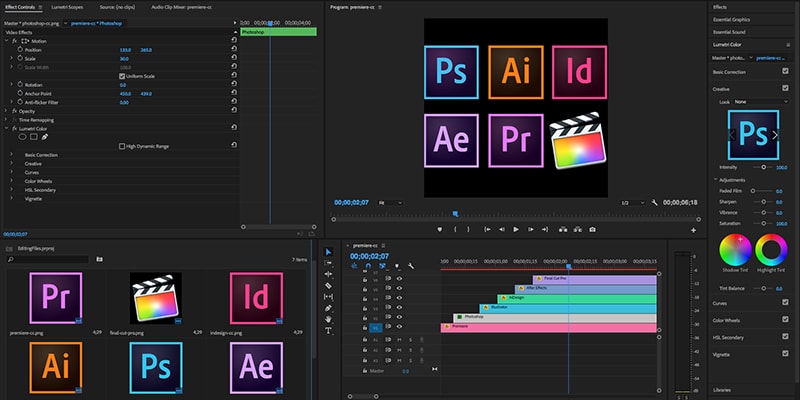
Task: Mute audio track A1
Action: [x=399, y=339]
